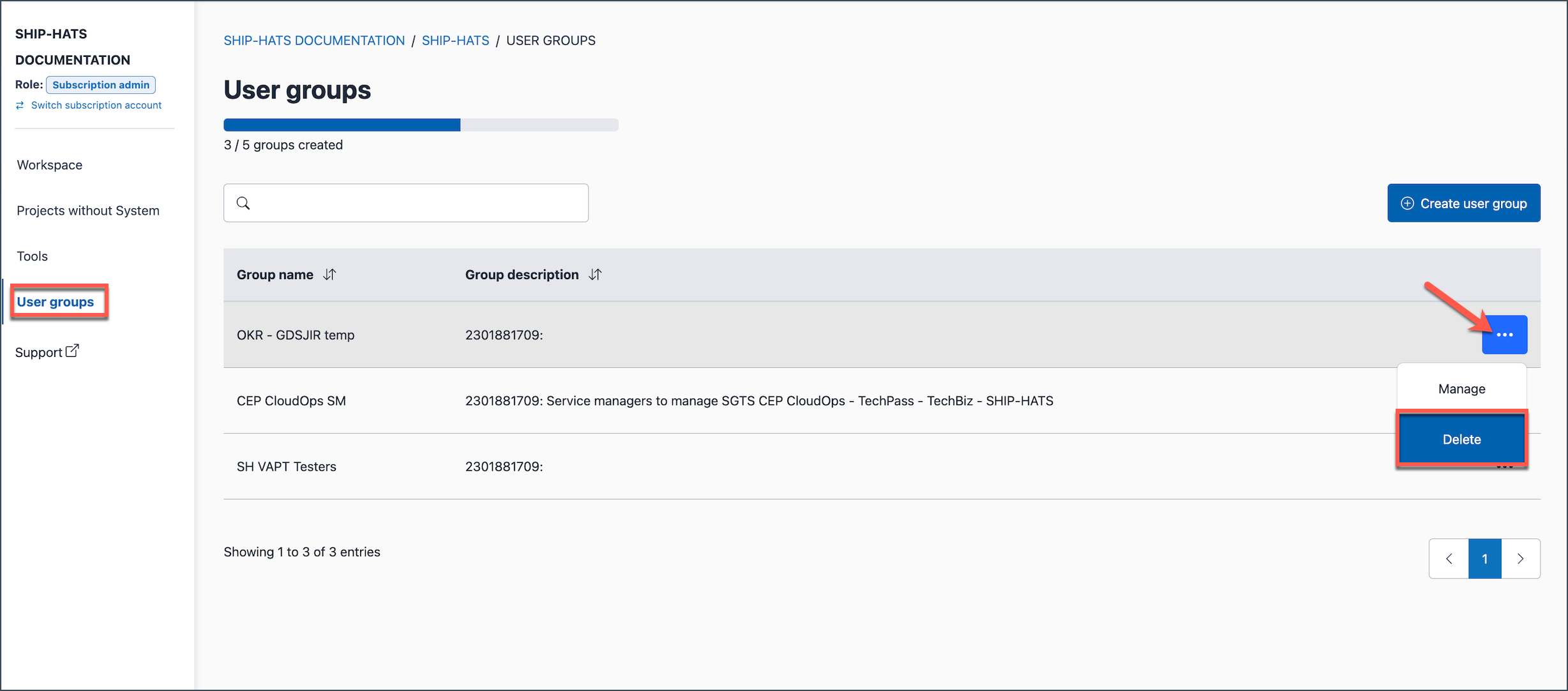Click the switch account arrows icon
Screen dimensions: 1568x691
(20, 105)
